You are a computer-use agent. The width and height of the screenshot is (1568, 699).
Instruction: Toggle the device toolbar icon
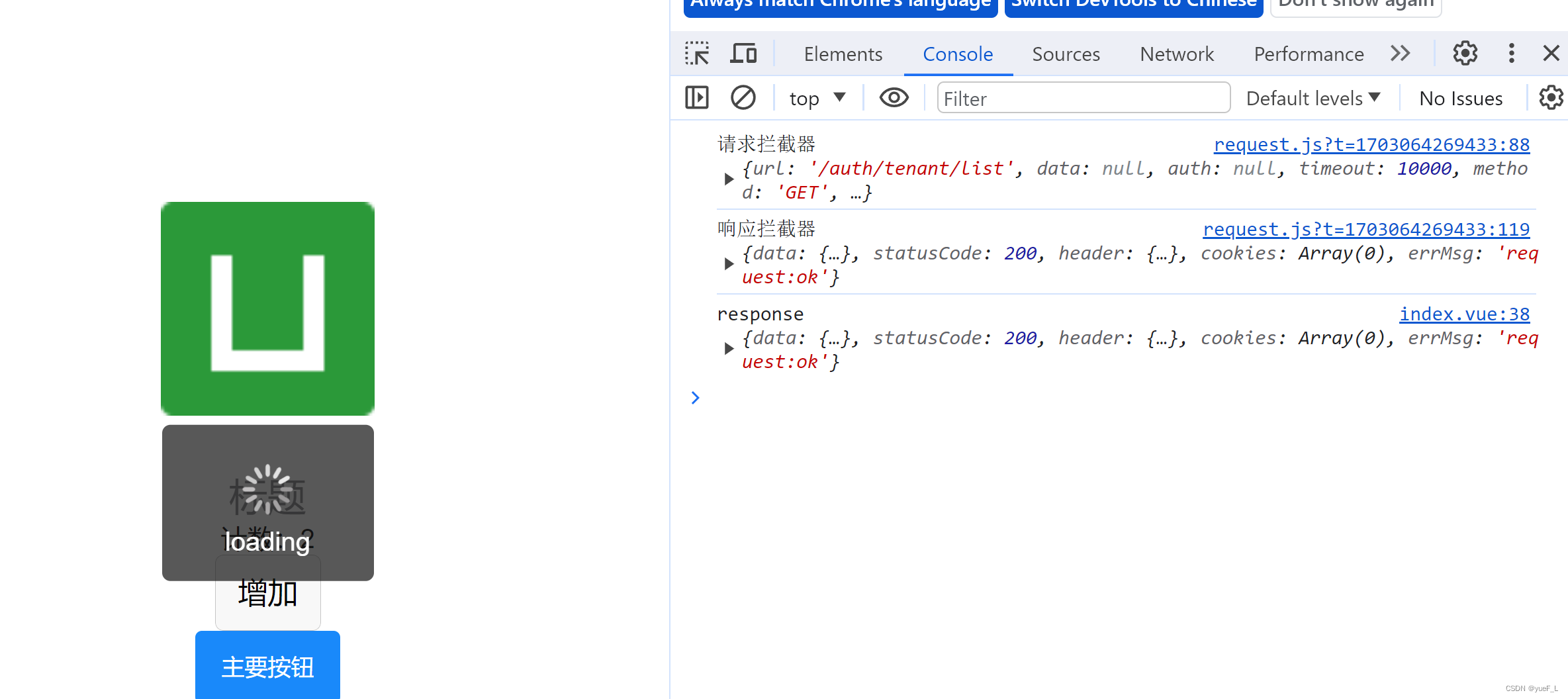(743, 54)
